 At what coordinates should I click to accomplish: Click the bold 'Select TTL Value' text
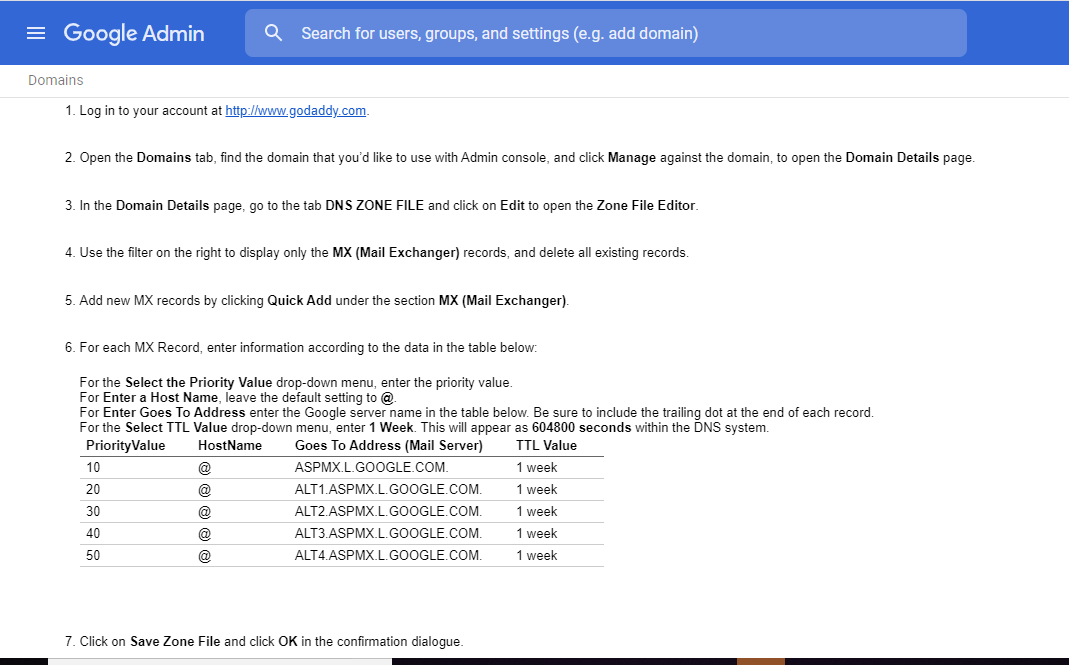[x=176, y=428]
